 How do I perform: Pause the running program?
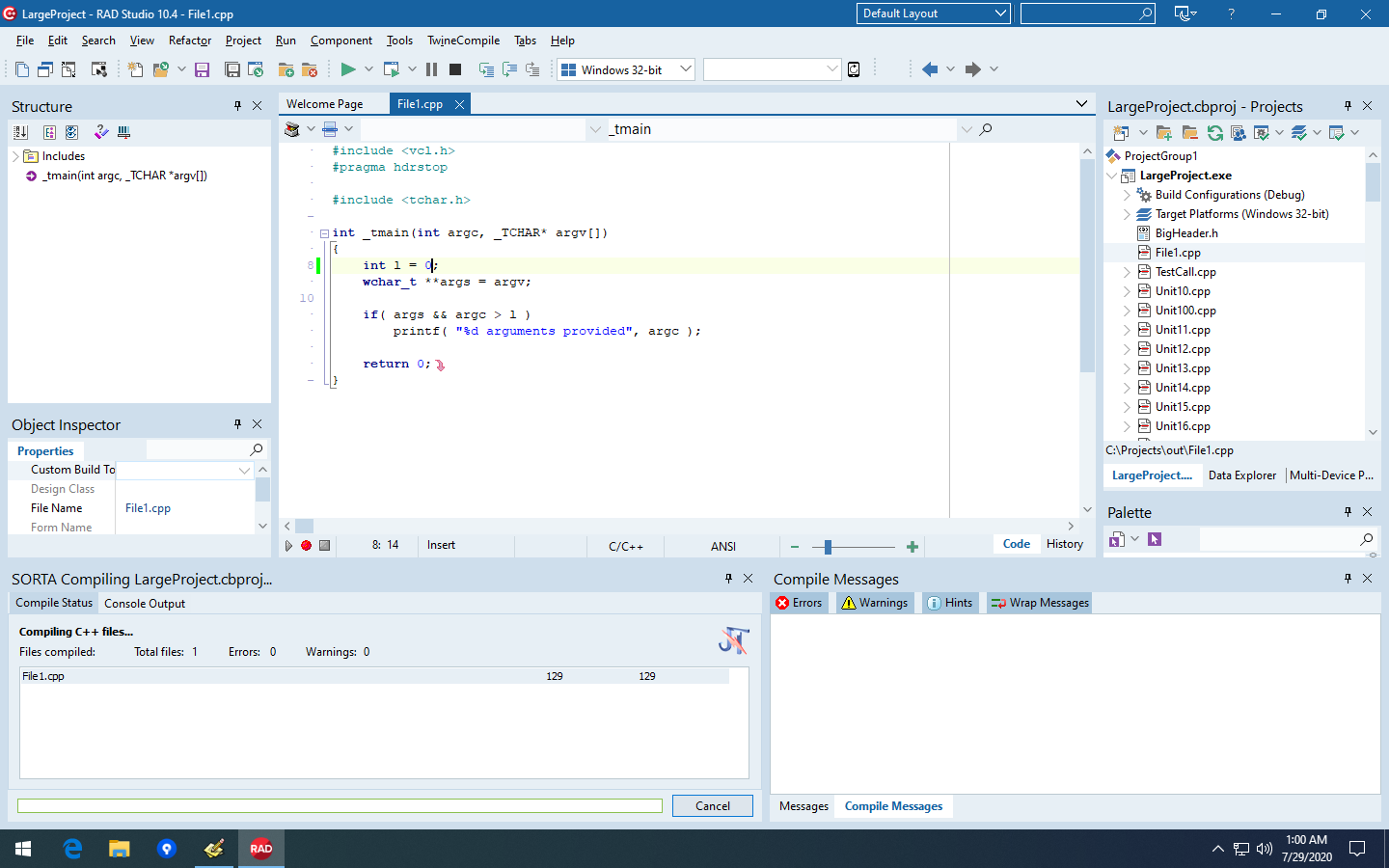tap(431, 69)
